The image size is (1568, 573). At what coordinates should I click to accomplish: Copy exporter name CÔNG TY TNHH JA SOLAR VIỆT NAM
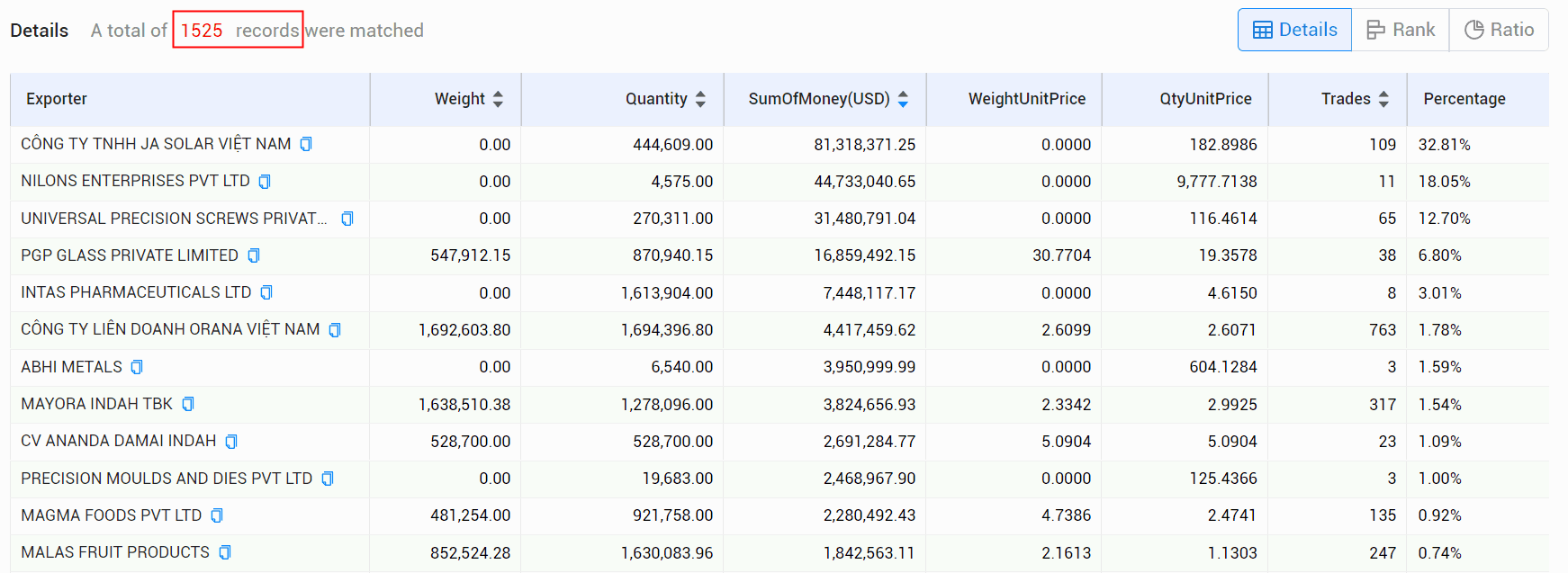[x=306, y=144]
